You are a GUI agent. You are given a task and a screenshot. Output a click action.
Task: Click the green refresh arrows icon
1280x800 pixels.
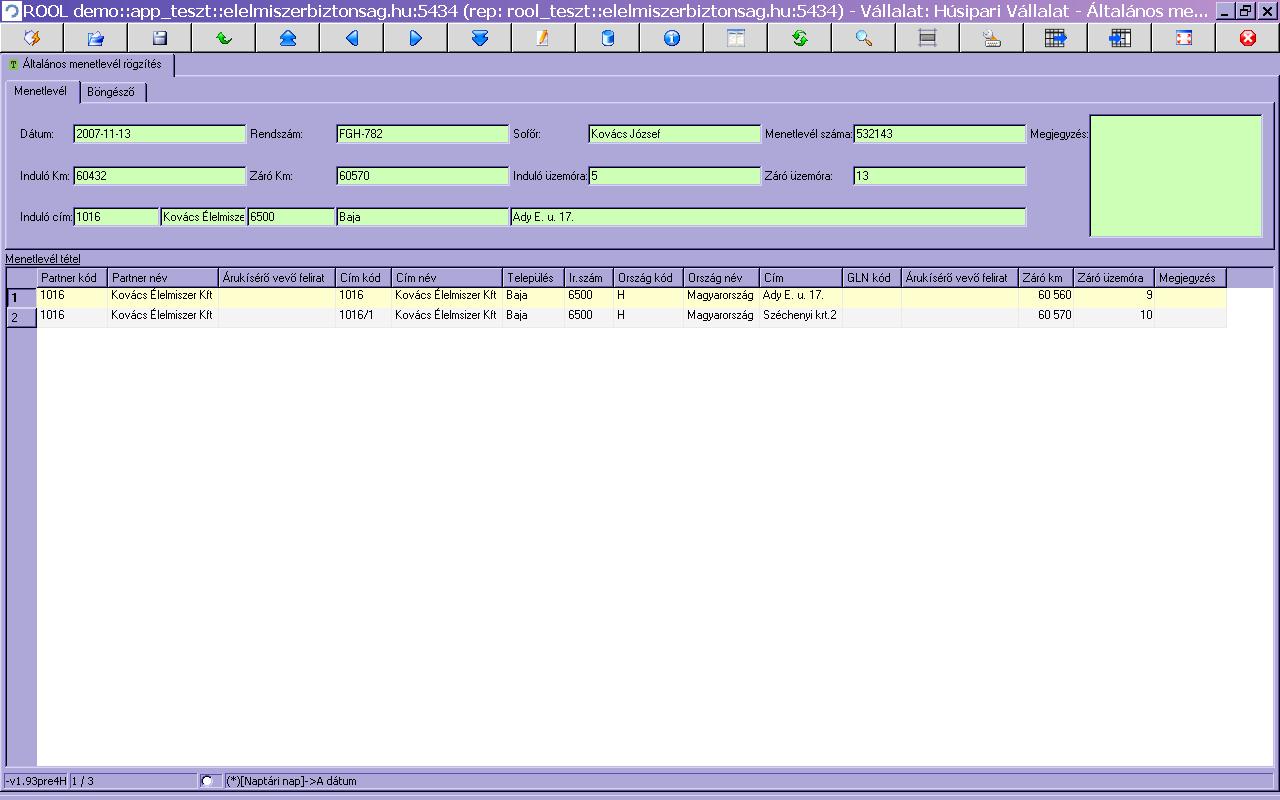coord(800,38)
